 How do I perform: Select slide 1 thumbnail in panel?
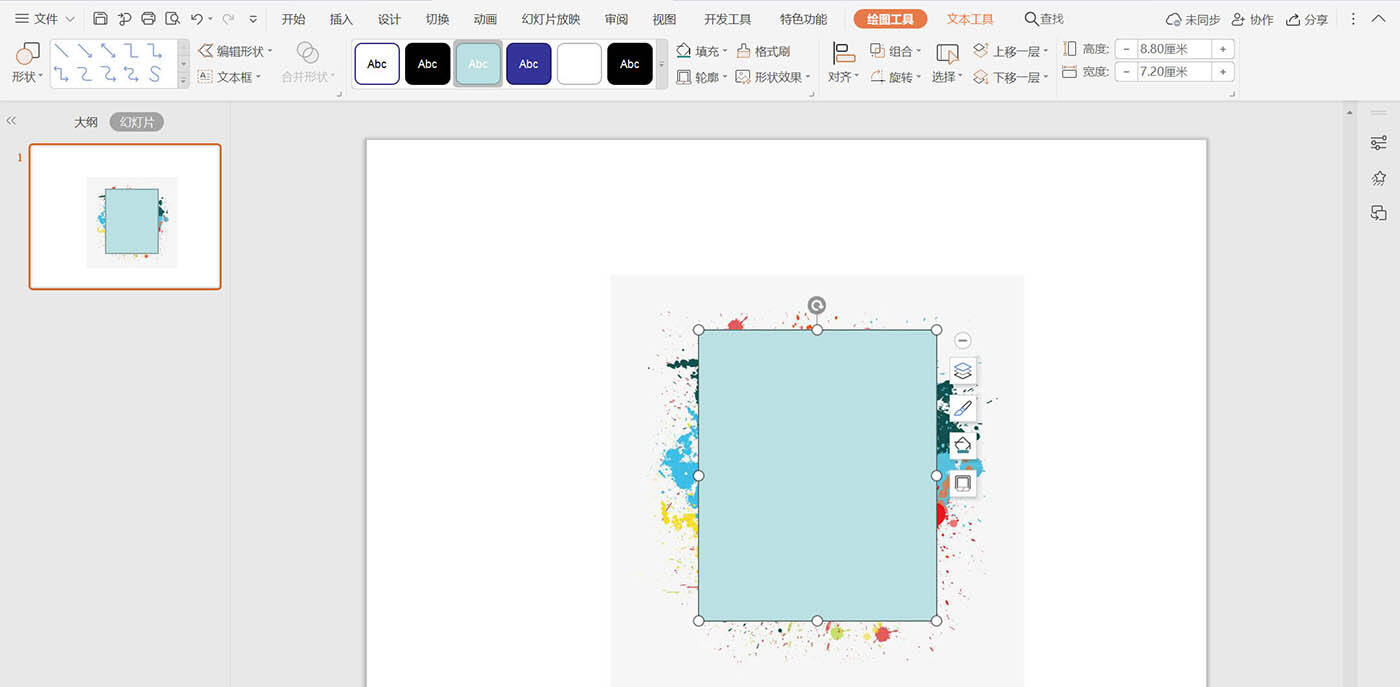125,217
